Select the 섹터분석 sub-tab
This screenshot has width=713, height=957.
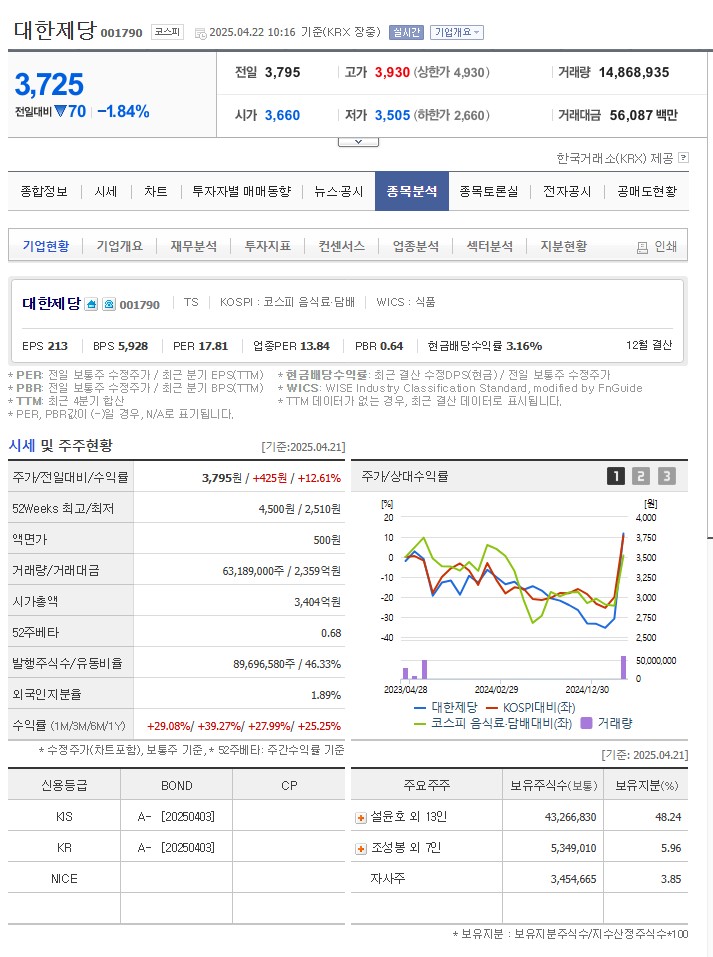(490, 246)
